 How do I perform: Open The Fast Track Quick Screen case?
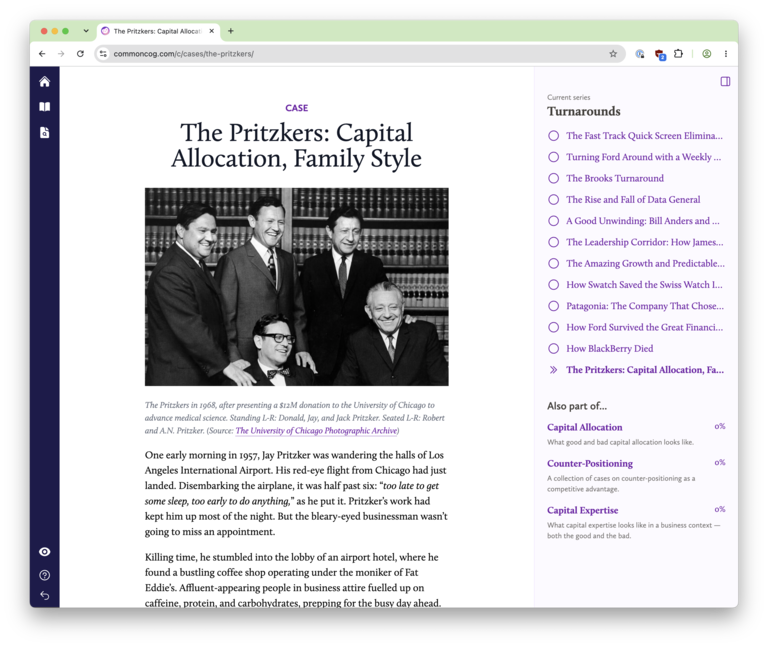pos(645,136)
